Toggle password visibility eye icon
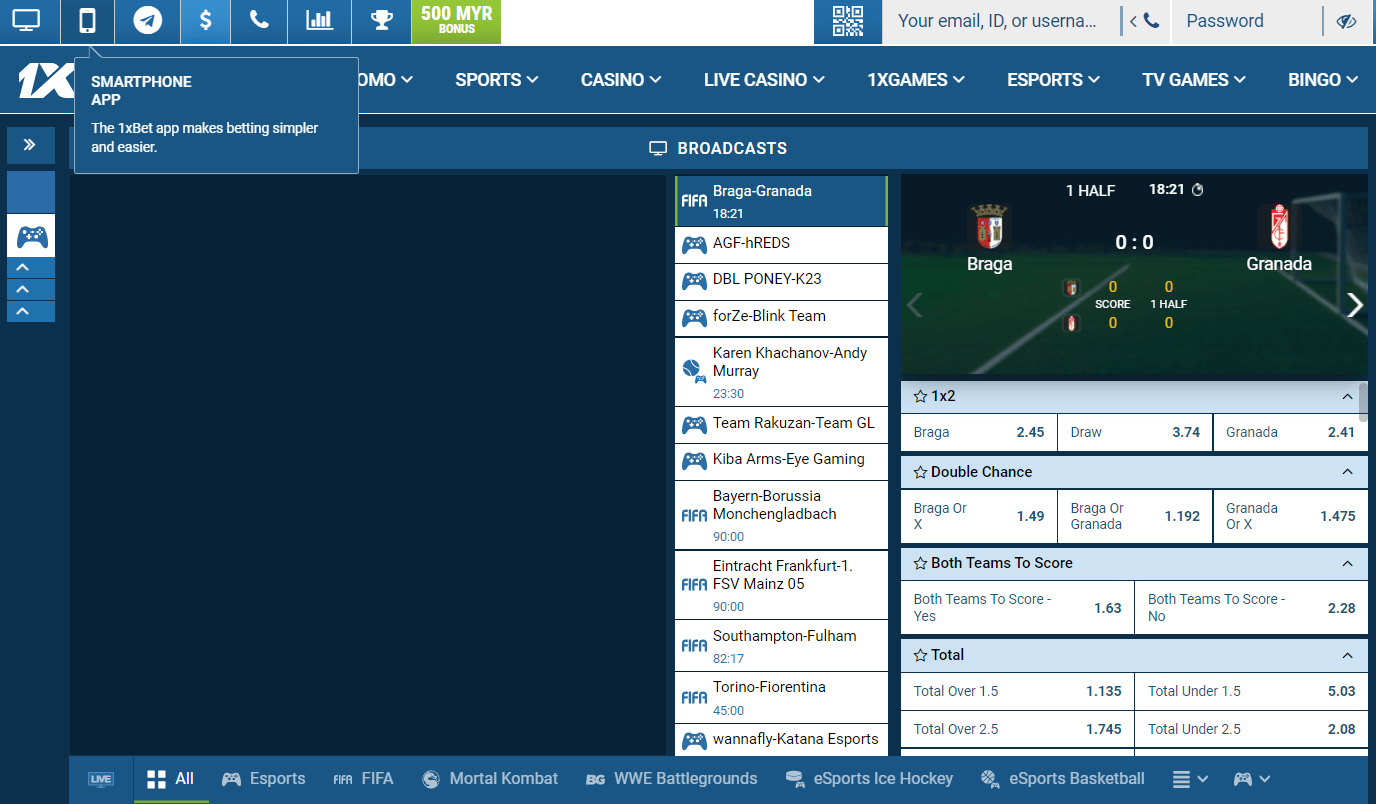Screen dimensions: 1376x804 (x=1345, y=21)
